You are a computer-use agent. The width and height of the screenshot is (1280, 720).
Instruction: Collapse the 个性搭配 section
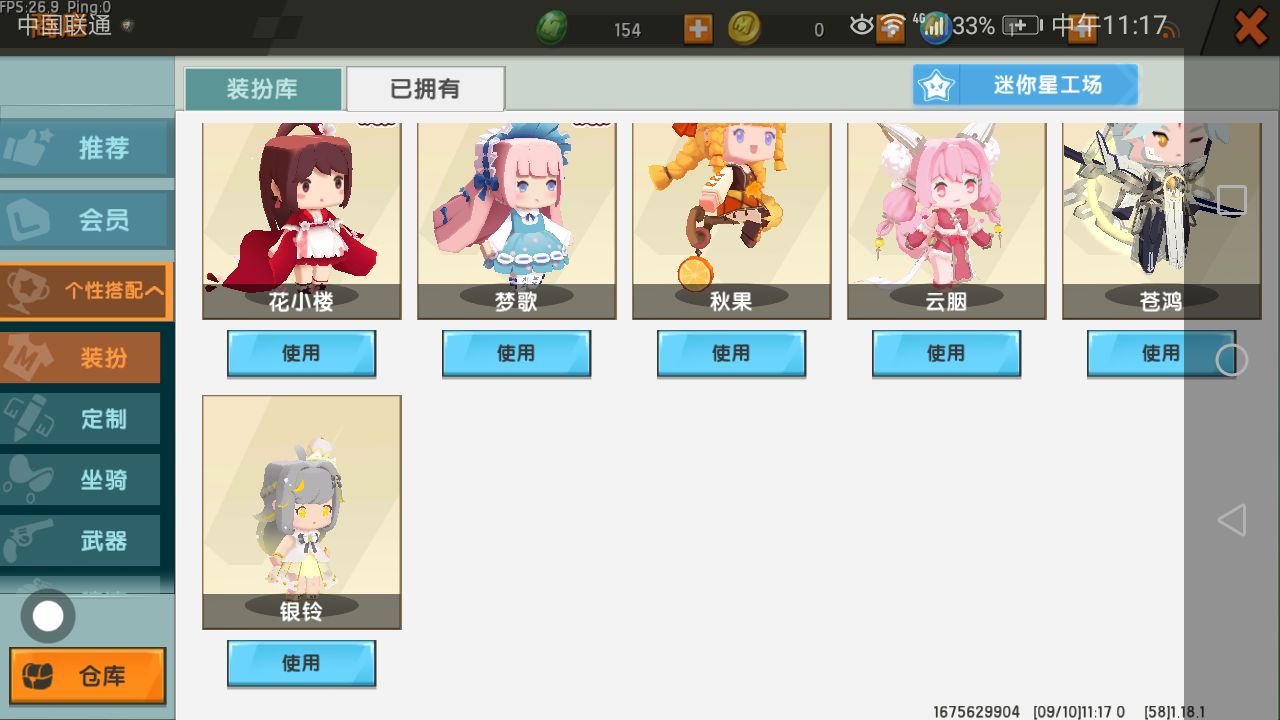pyautogui.click(x=86, y=291)
